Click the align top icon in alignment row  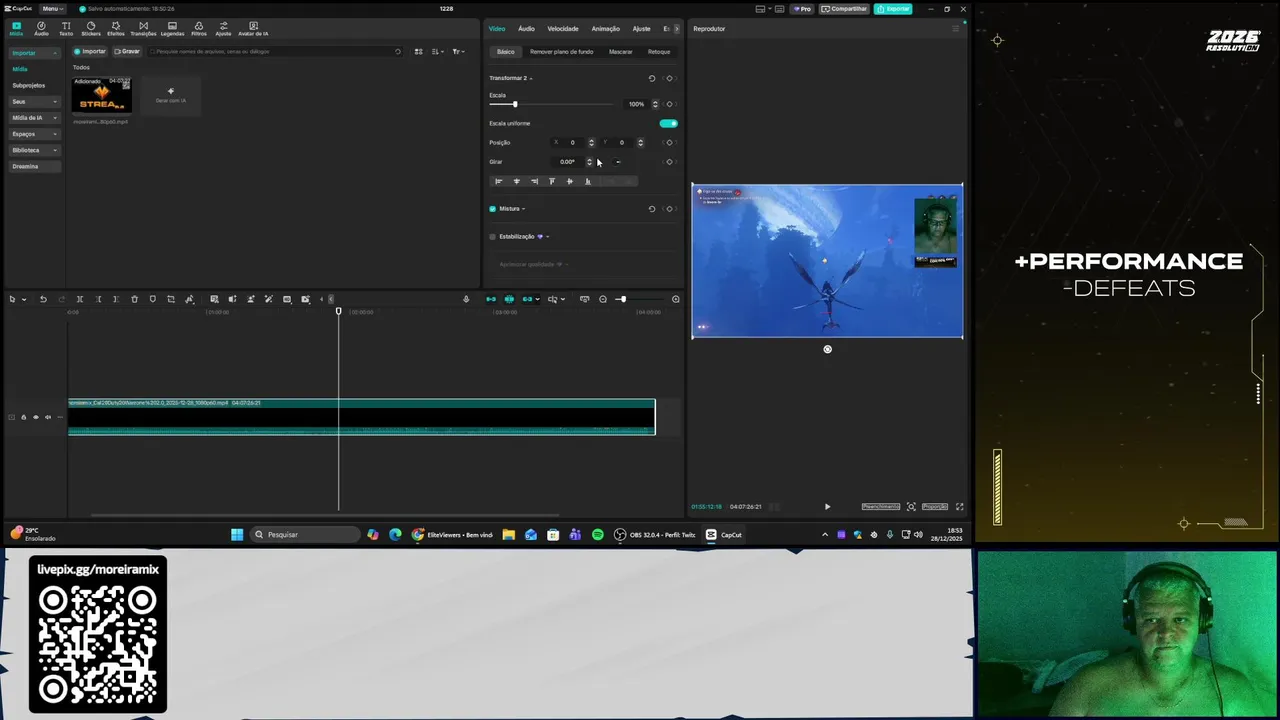(x=552, y=181)
